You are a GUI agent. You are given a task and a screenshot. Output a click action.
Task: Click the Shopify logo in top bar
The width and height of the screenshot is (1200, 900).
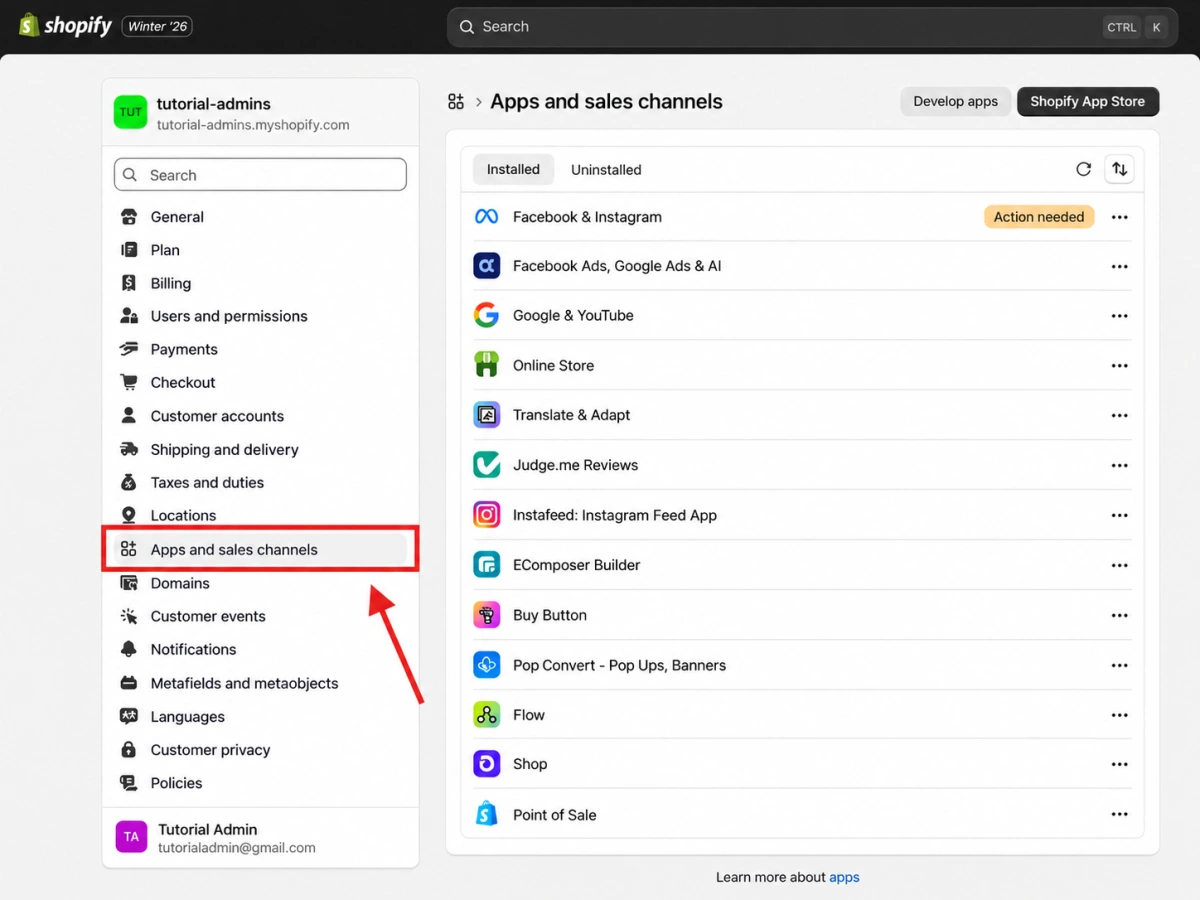coord(65,26)
